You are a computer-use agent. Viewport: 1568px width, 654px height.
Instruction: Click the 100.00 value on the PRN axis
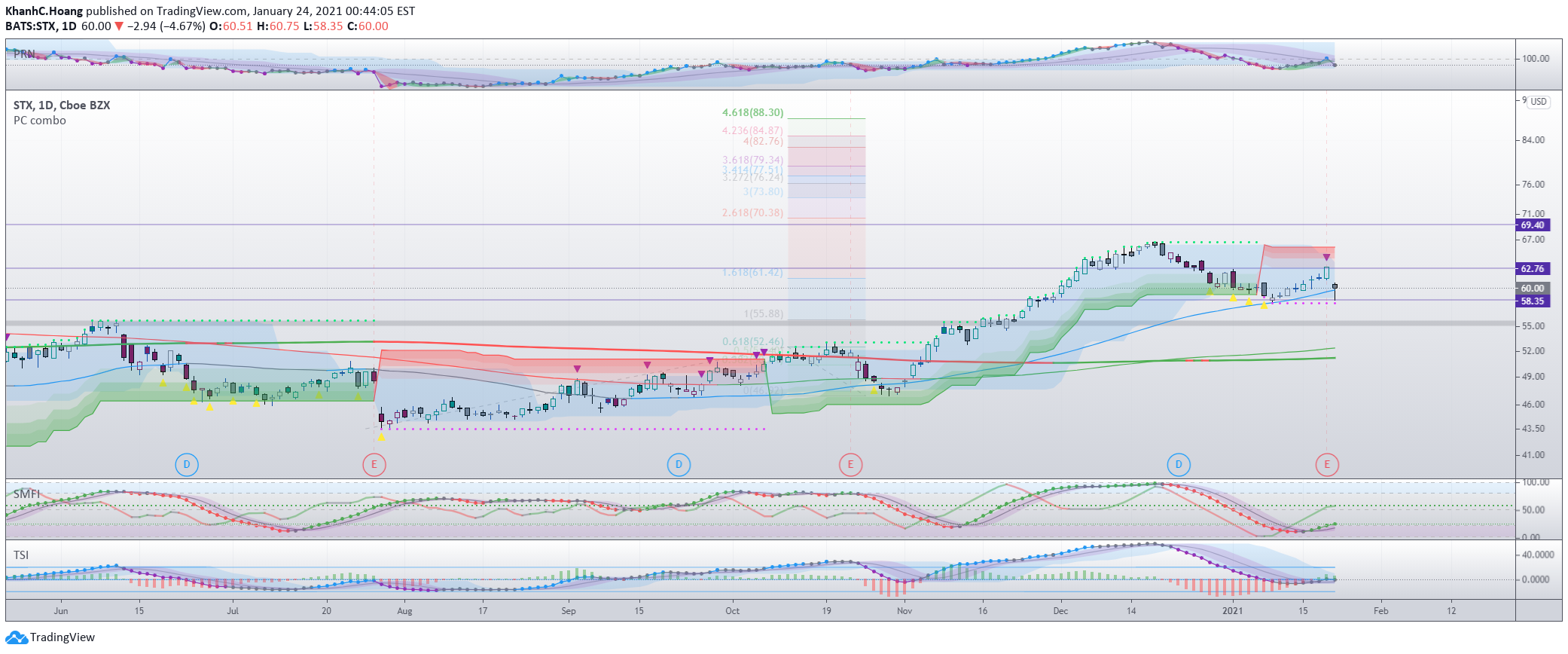point(1536,59)
